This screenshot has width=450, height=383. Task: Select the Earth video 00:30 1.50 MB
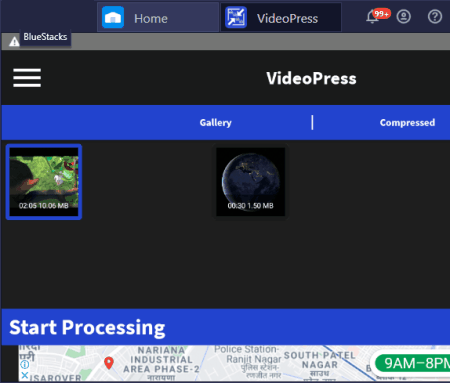click(250, 182)
